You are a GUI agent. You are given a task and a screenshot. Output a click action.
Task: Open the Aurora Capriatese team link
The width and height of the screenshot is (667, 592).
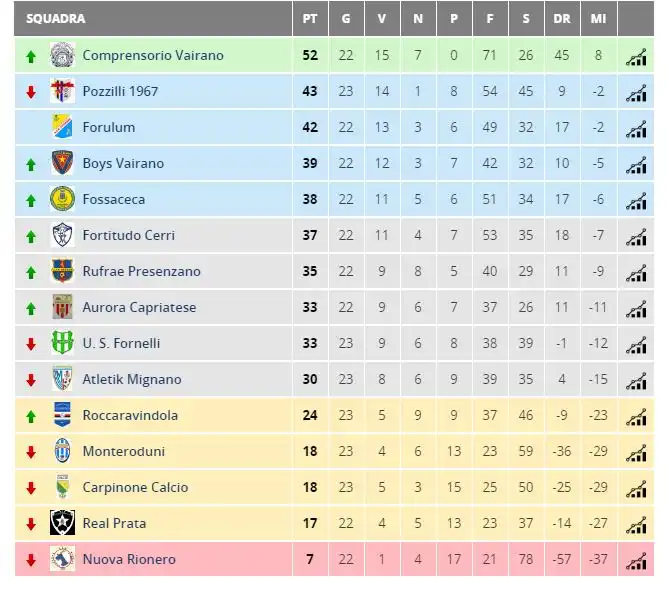click(x=140, y=307)
